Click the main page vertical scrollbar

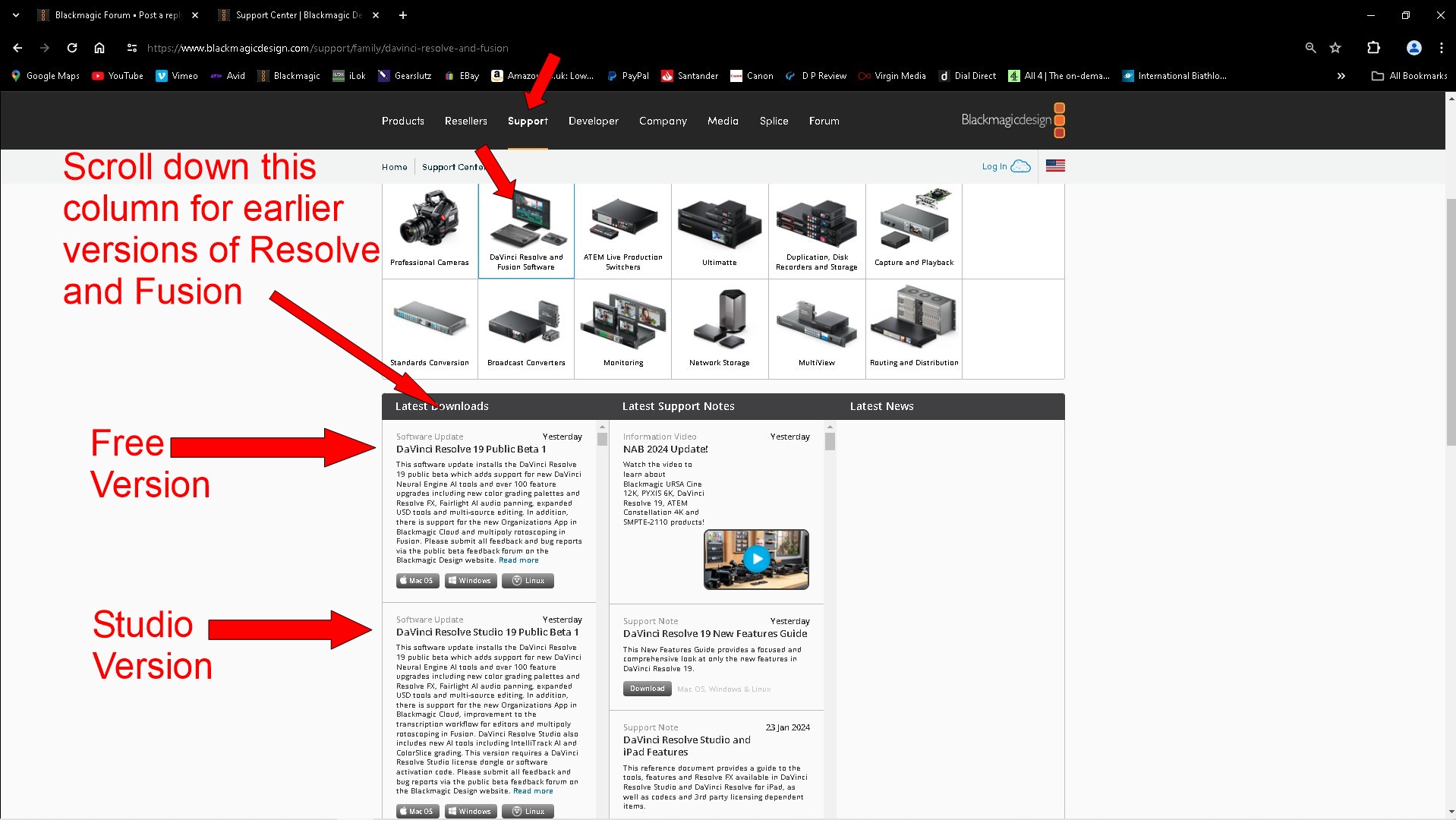(x=1451, y=323)
